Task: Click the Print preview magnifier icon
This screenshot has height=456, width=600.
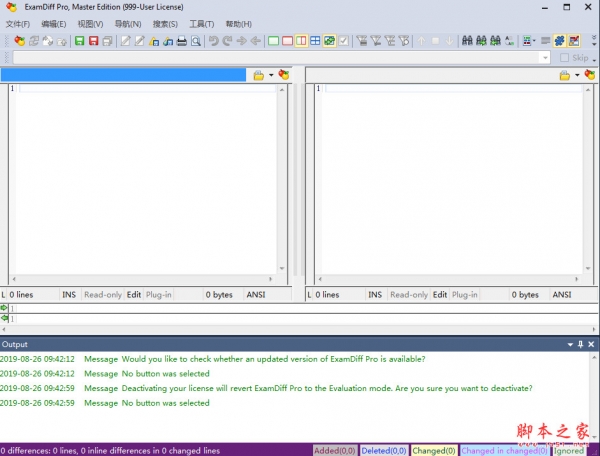Action: pos(197,41)
